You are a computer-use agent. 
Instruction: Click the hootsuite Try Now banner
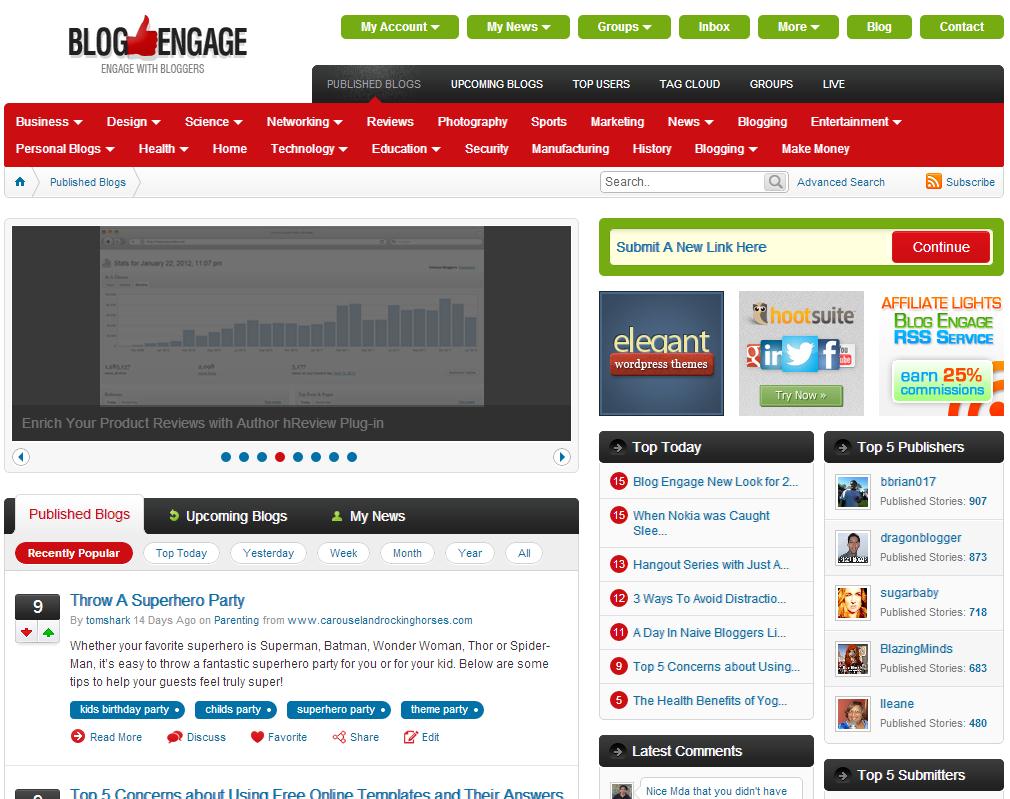801,353
